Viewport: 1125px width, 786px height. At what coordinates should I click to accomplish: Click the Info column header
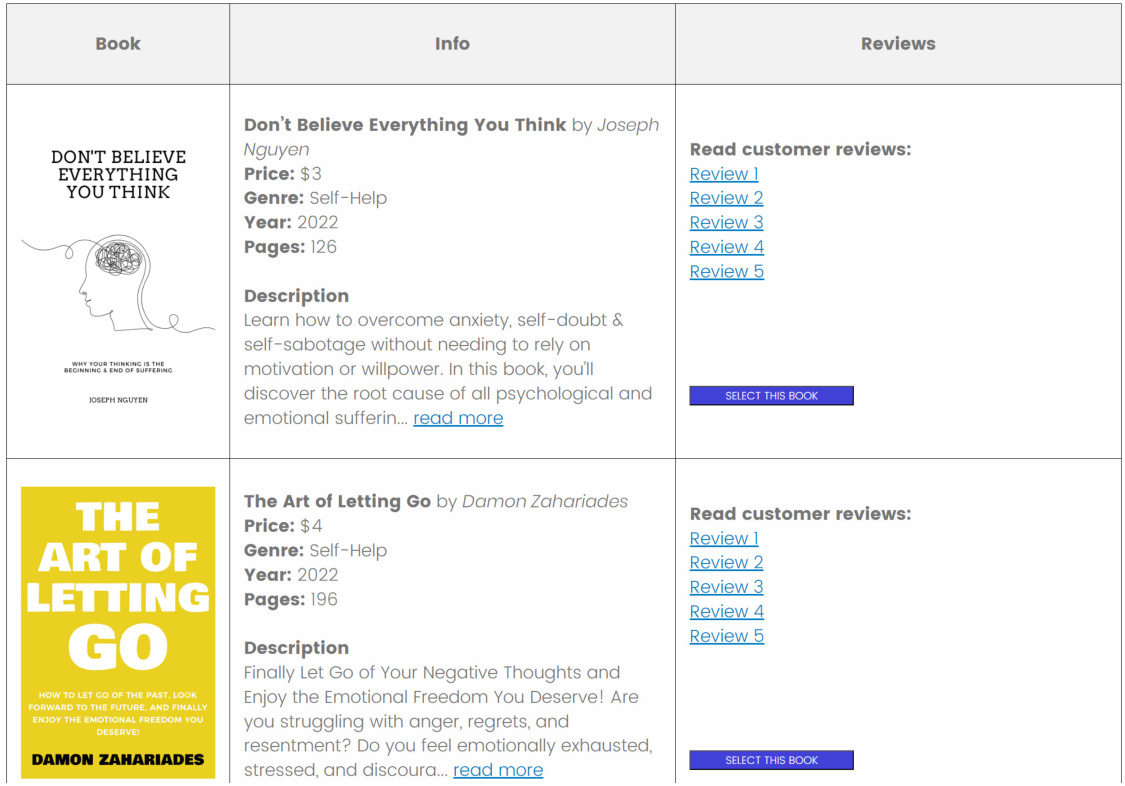point(452,44)
